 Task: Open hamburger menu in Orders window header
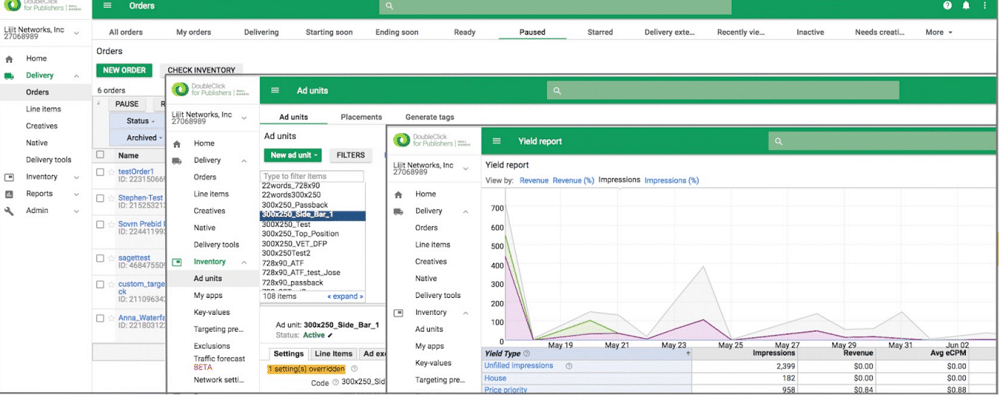coord(107,5)
